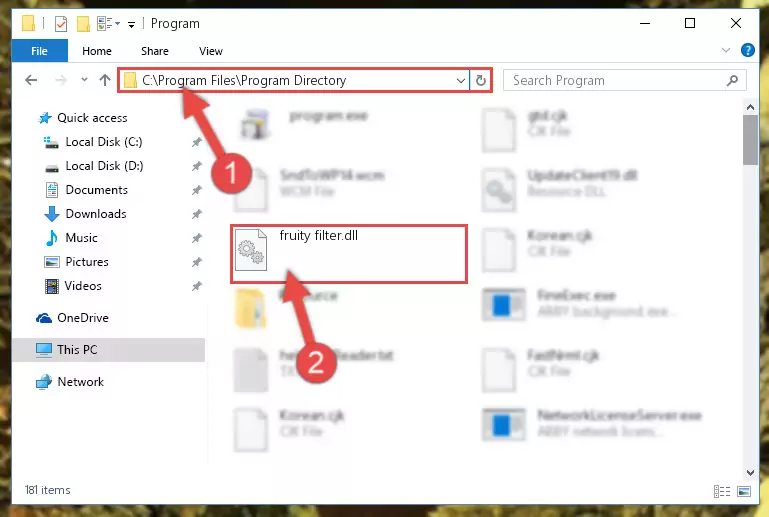Switch to Large icons view in status bar
Screen dimensions: 769x517
pos(744,491)
